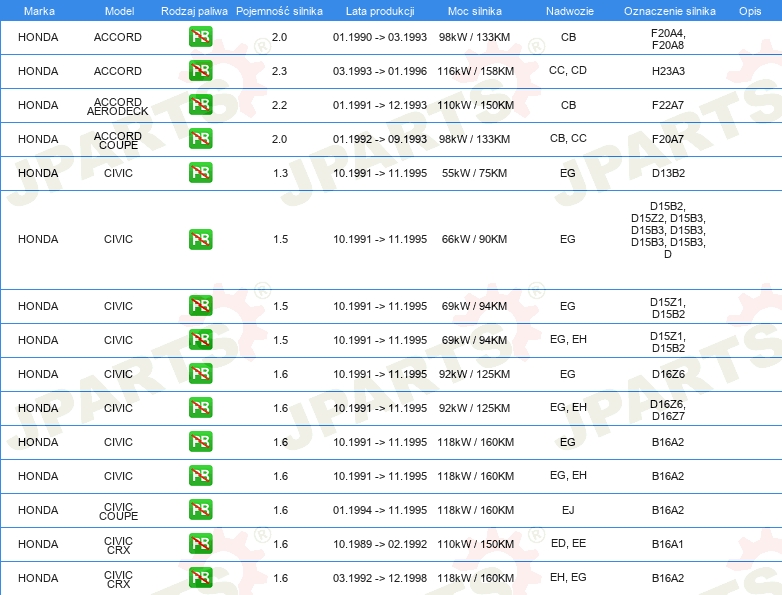This screenshot has width=782, height=595.
Task: Click date range 01.1994 -> 11.1995
Action: coord(380,510)
